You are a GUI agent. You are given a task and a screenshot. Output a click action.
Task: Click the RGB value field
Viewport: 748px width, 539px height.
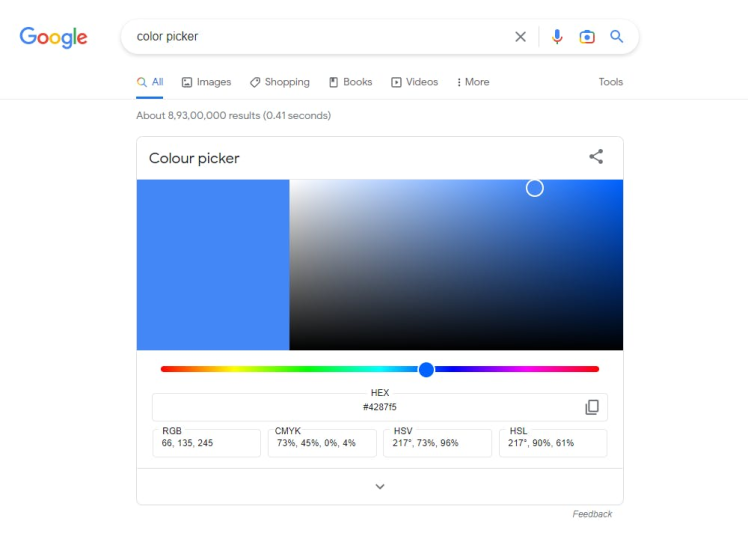(206, 443)
